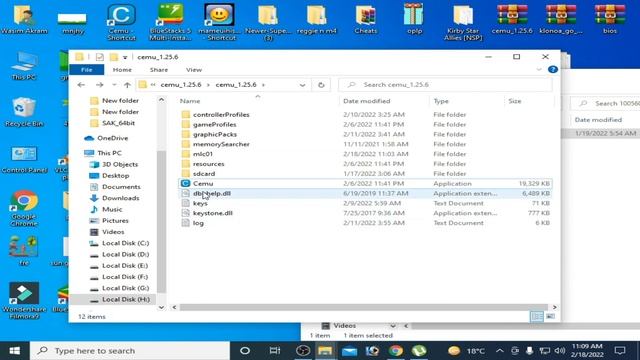Select OneDrive in navigation pane

(112, 138)
